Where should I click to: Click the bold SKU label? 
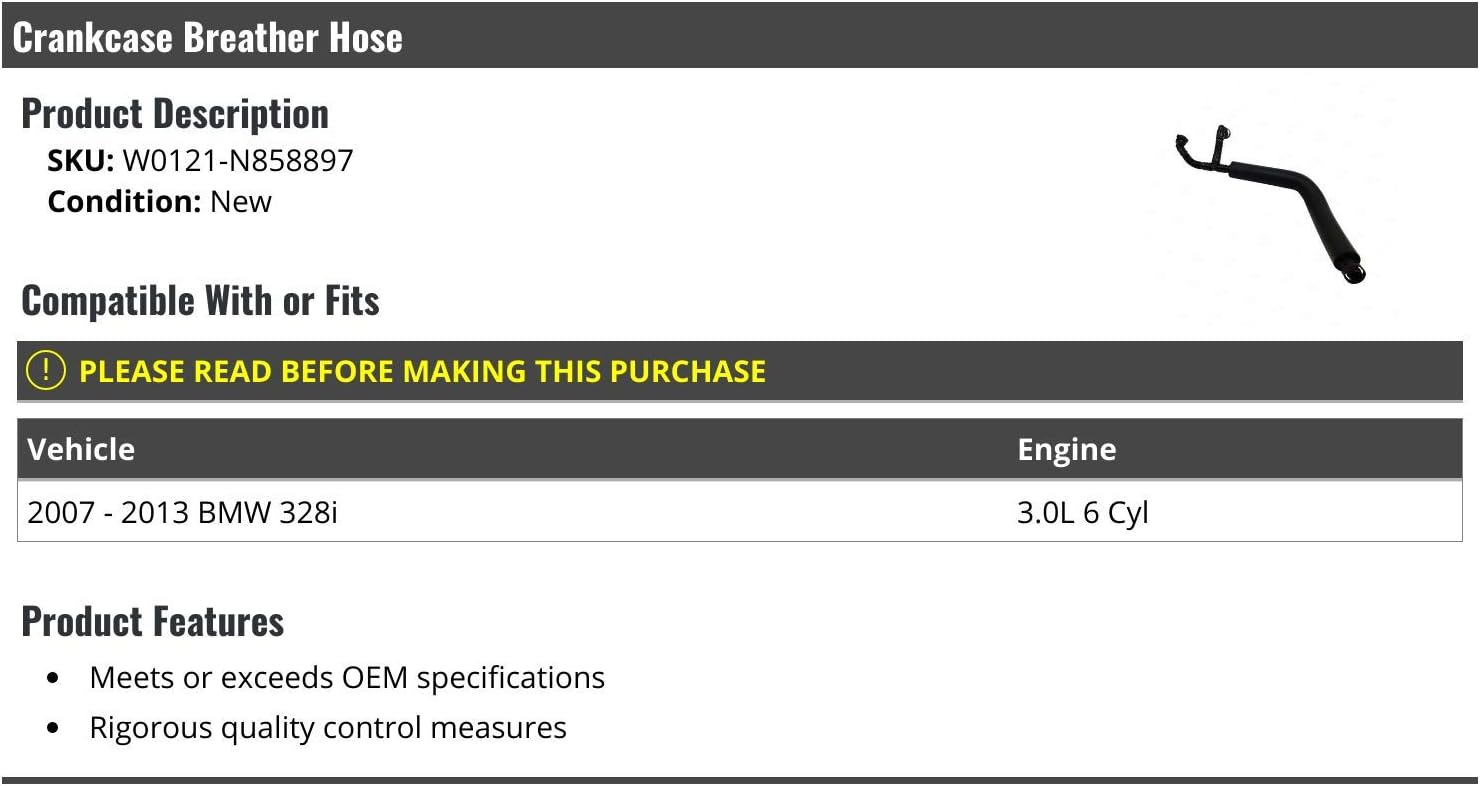tap(81, 160)
